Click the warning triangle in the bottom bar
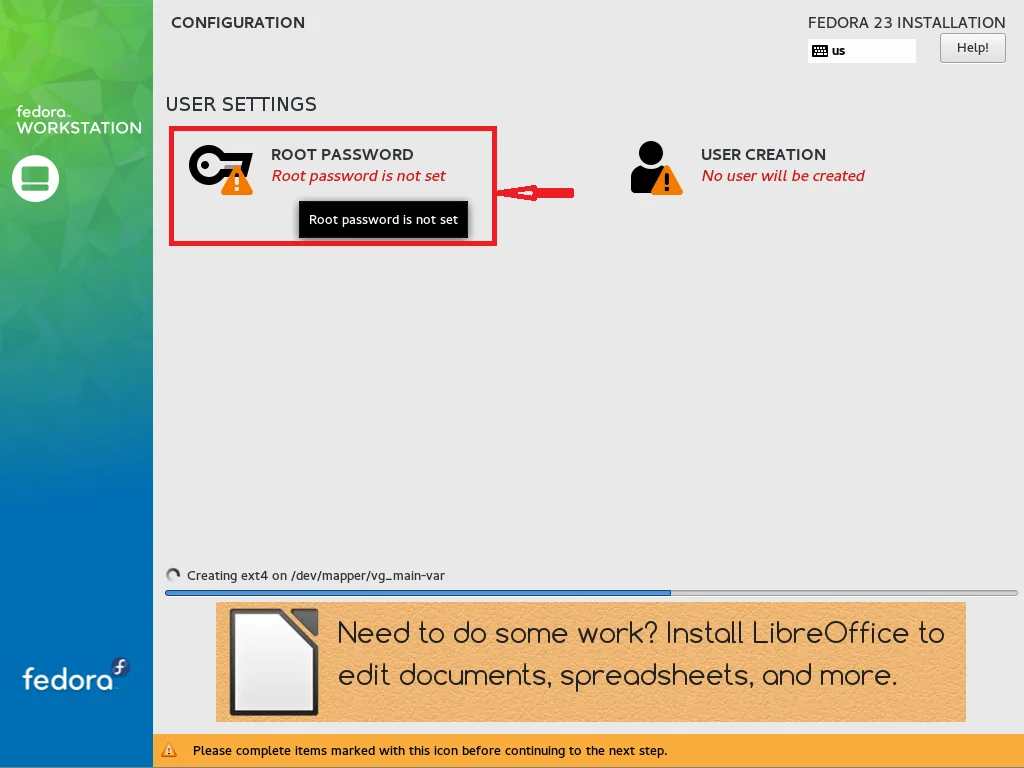 pyautogui.click(x=169, y=750)
